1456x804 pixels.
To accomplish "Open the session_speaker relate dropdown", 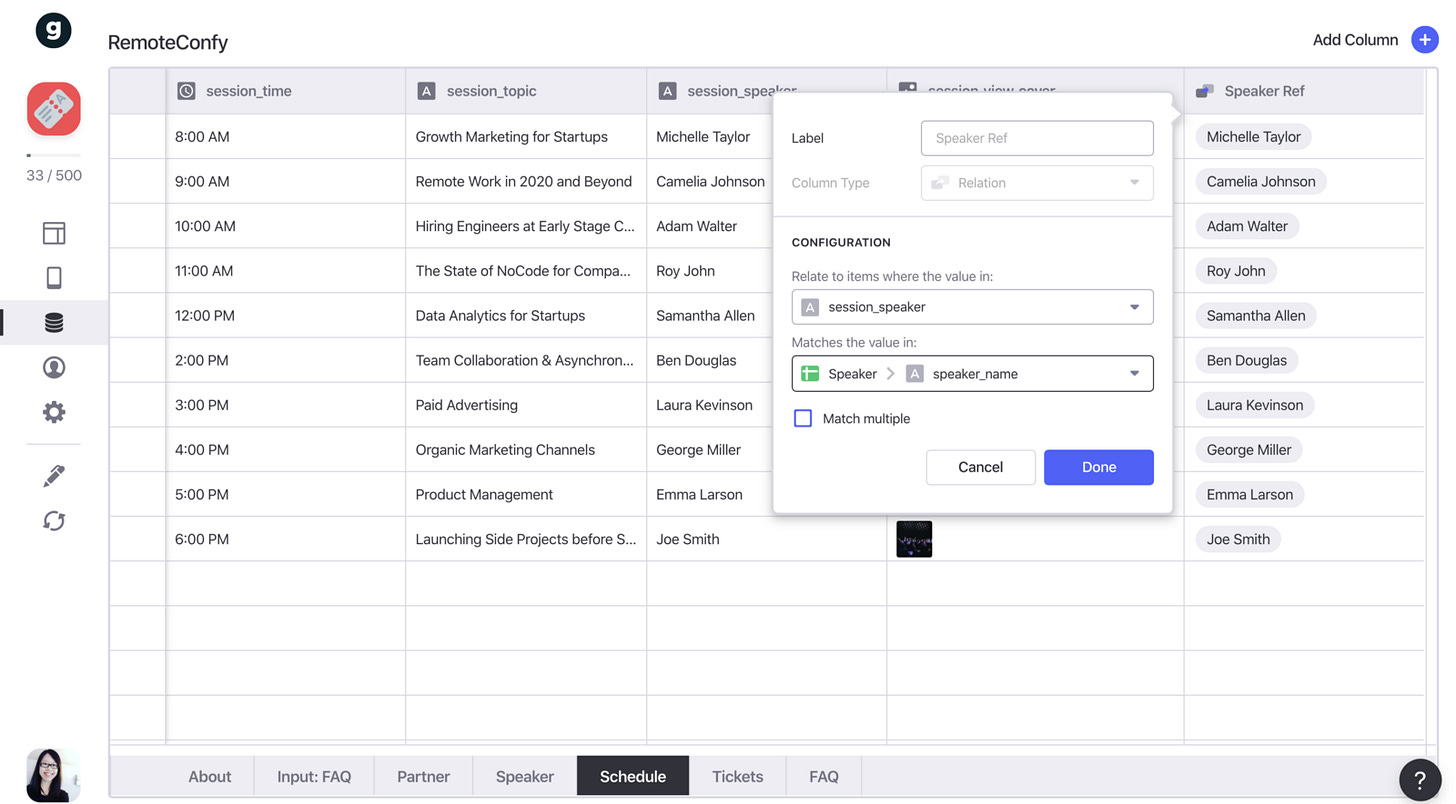I will (972, 307).
